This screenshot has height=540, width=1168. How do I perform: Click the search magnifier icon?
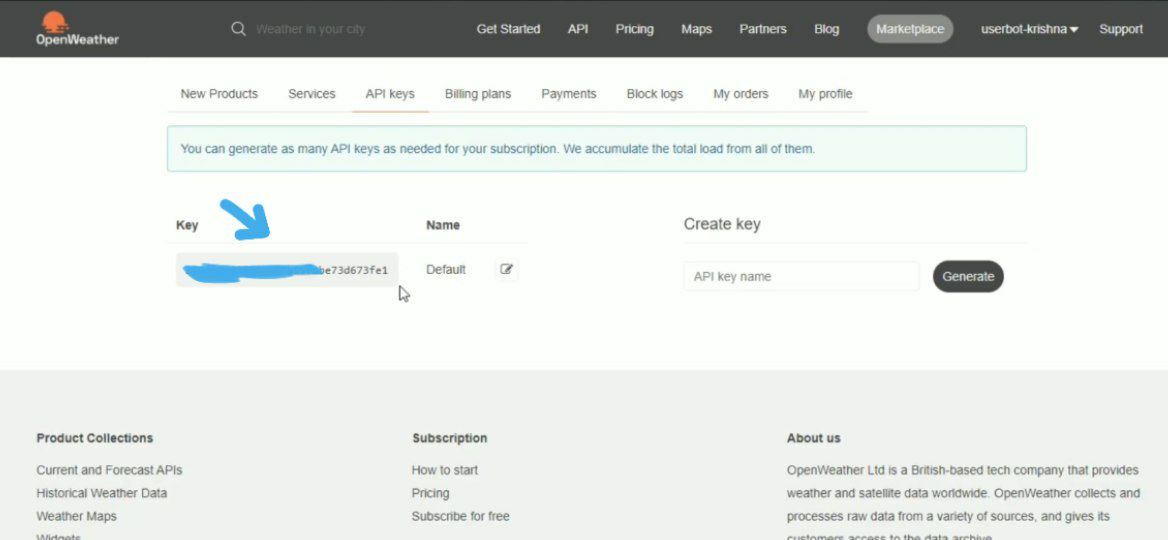pos(238,29)
